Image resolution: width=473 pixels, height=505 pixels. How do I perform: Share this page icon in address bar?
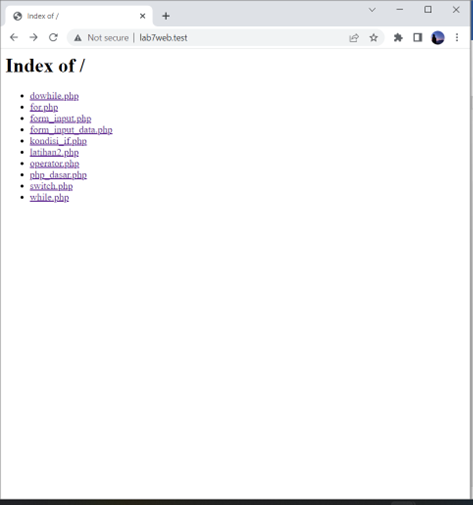click(x=354, y=38)
